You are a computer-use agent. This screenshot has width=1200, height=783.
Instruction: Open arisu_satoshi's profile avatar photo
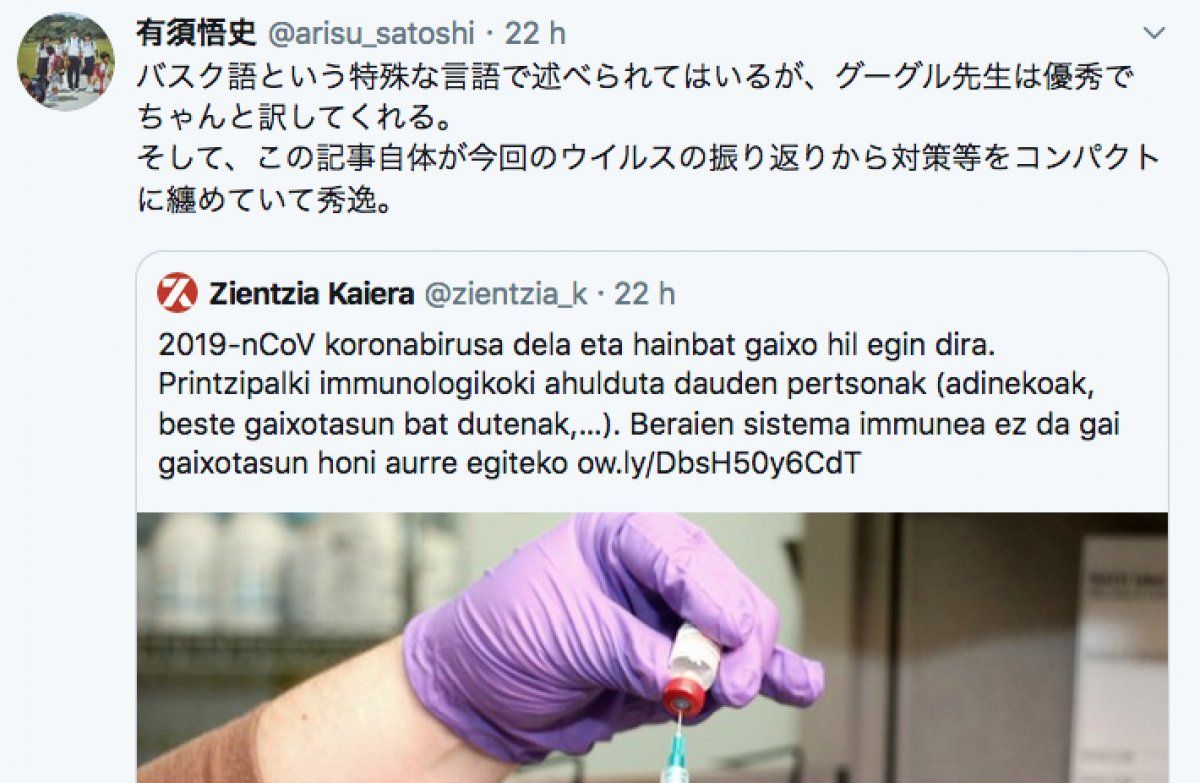[x=65, y=62]
